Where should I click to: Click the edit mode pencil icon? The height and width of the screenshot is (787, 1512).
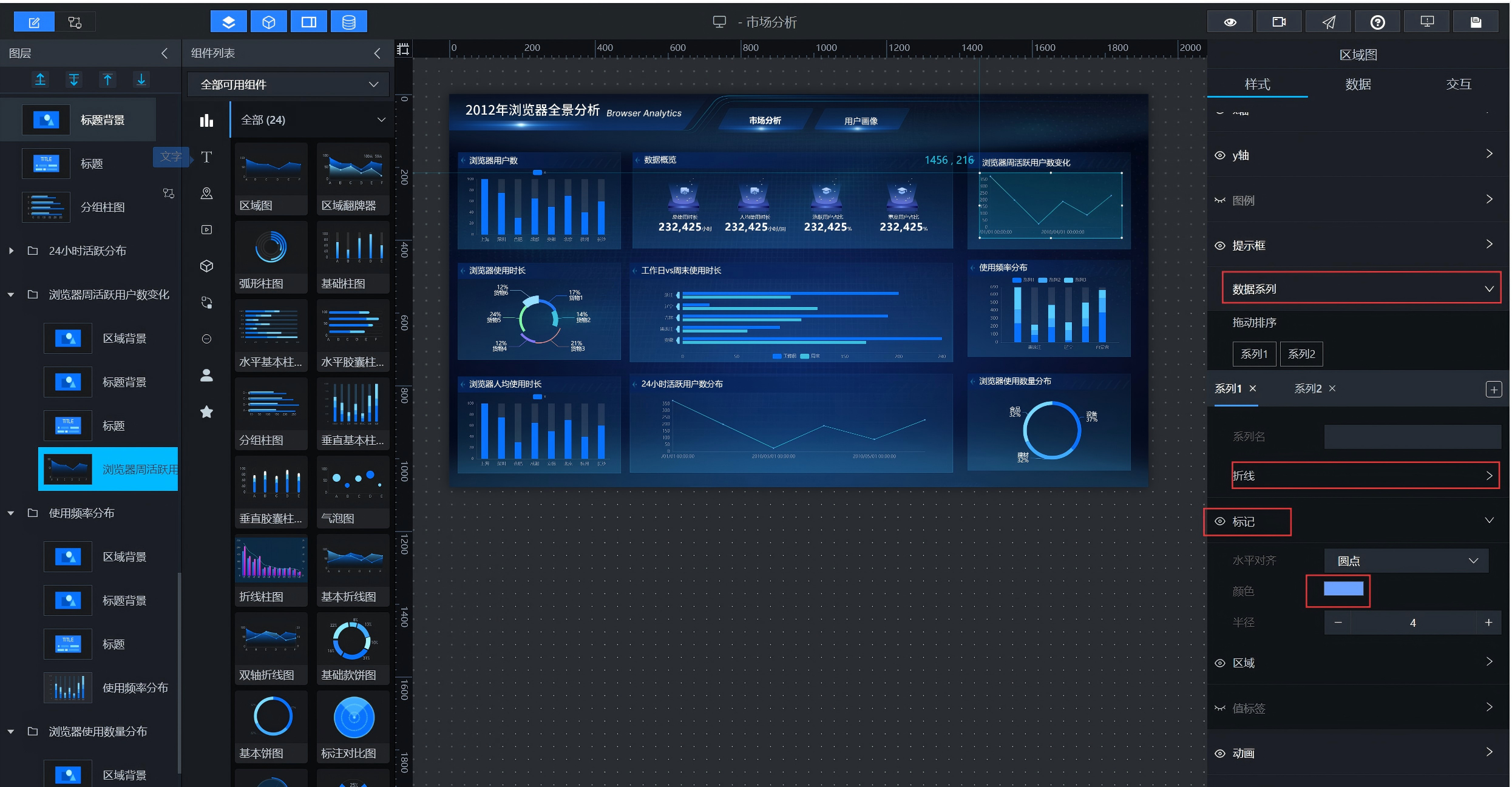34,22
